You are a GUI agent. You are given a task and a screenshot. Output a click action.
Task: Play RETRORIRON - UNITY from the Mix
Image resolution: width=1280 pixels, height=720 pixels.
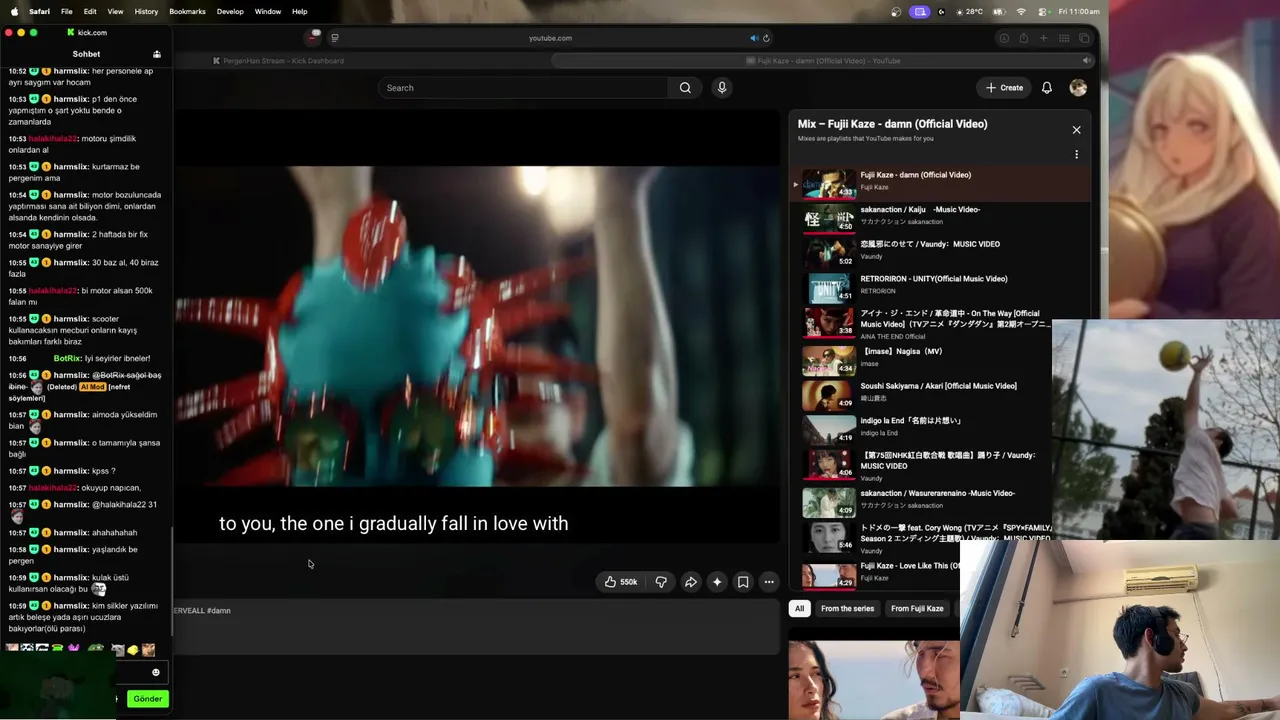click(x=940, y=287)
